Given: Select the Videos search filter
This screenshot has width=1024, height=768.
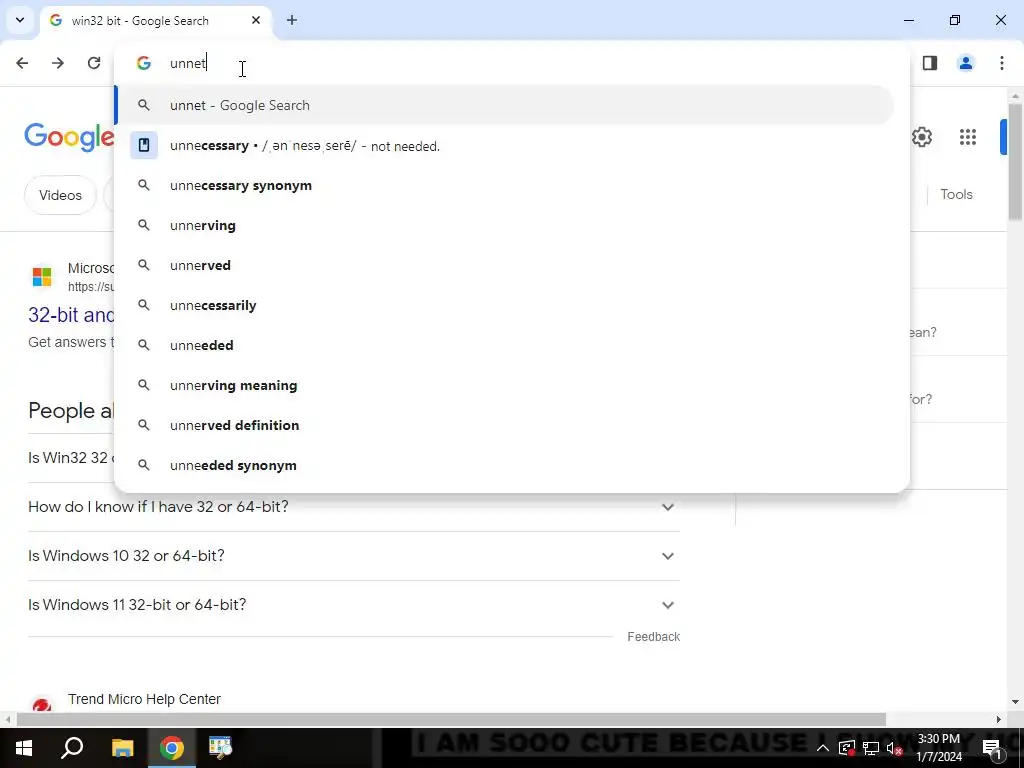Looking at the screenshot, I should point(60,195).
